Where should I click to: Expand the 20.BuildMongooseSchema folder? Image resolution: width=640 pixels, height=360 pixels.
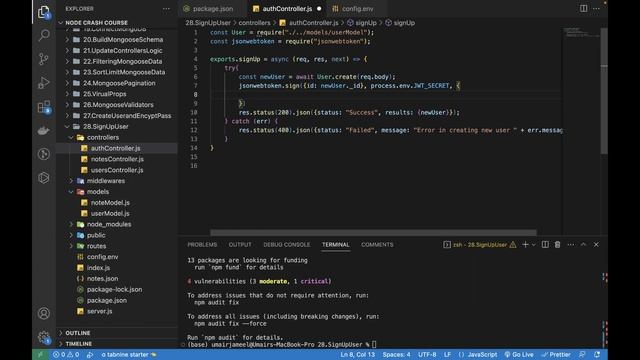coord(117,40)
